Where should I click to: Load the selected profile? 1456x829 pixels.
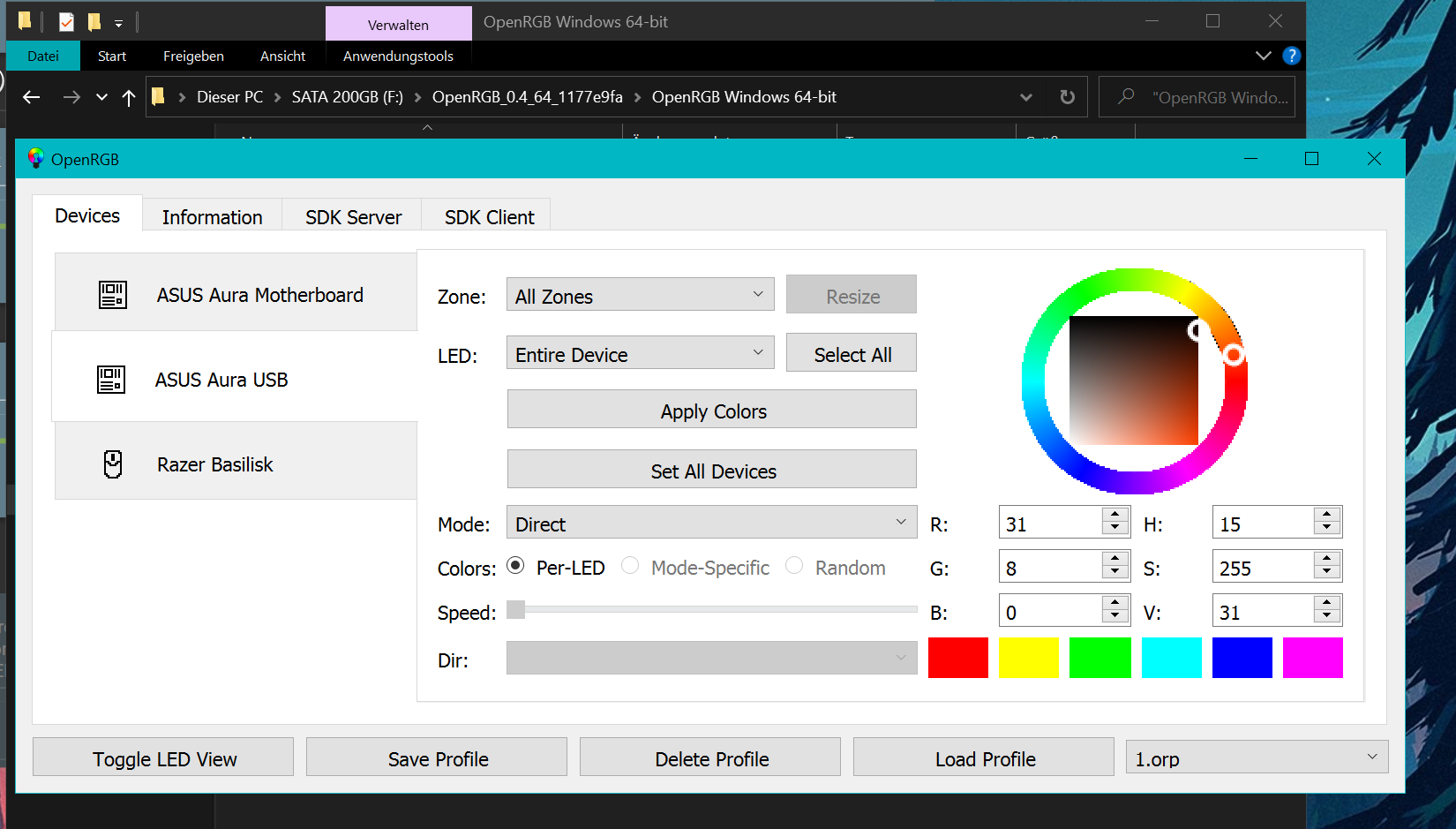pyautogui.click(x=984, y=757)
